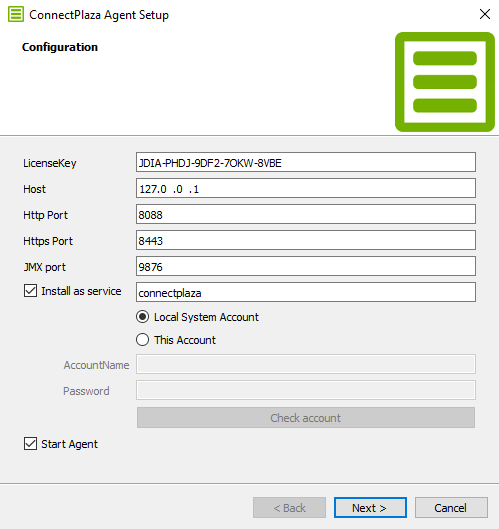The image size is (499, 529).
Task: Select the Local System Account radio button
Action: pos(142,317)
